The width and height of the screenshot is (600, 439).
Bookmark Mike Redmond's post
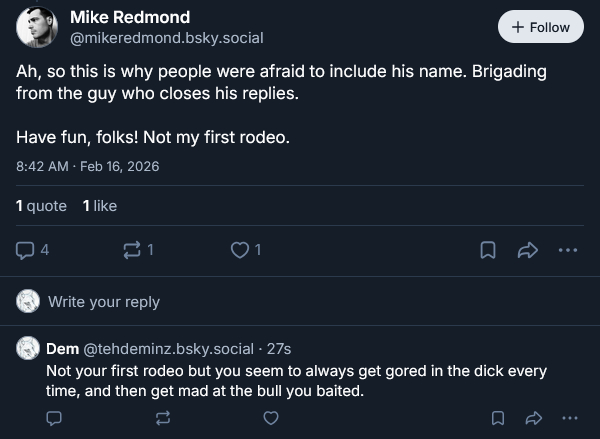coord(488,251)
